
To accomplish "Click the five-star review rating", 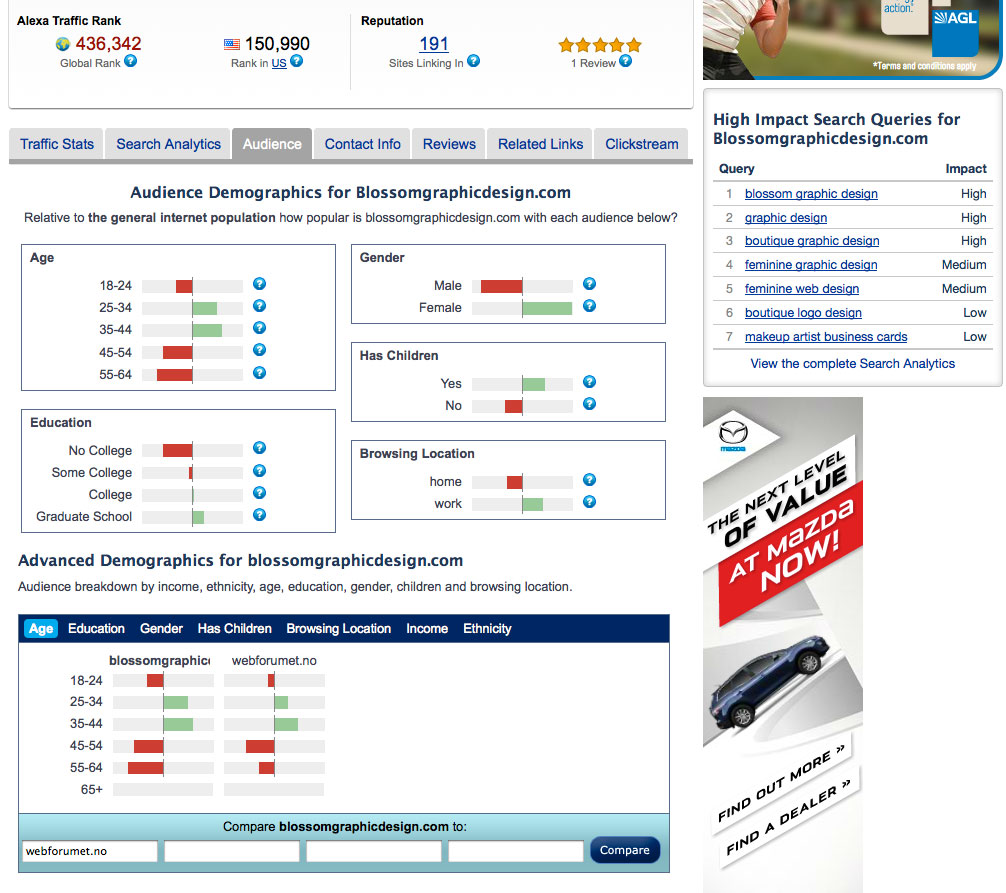I will click(600, 45).
